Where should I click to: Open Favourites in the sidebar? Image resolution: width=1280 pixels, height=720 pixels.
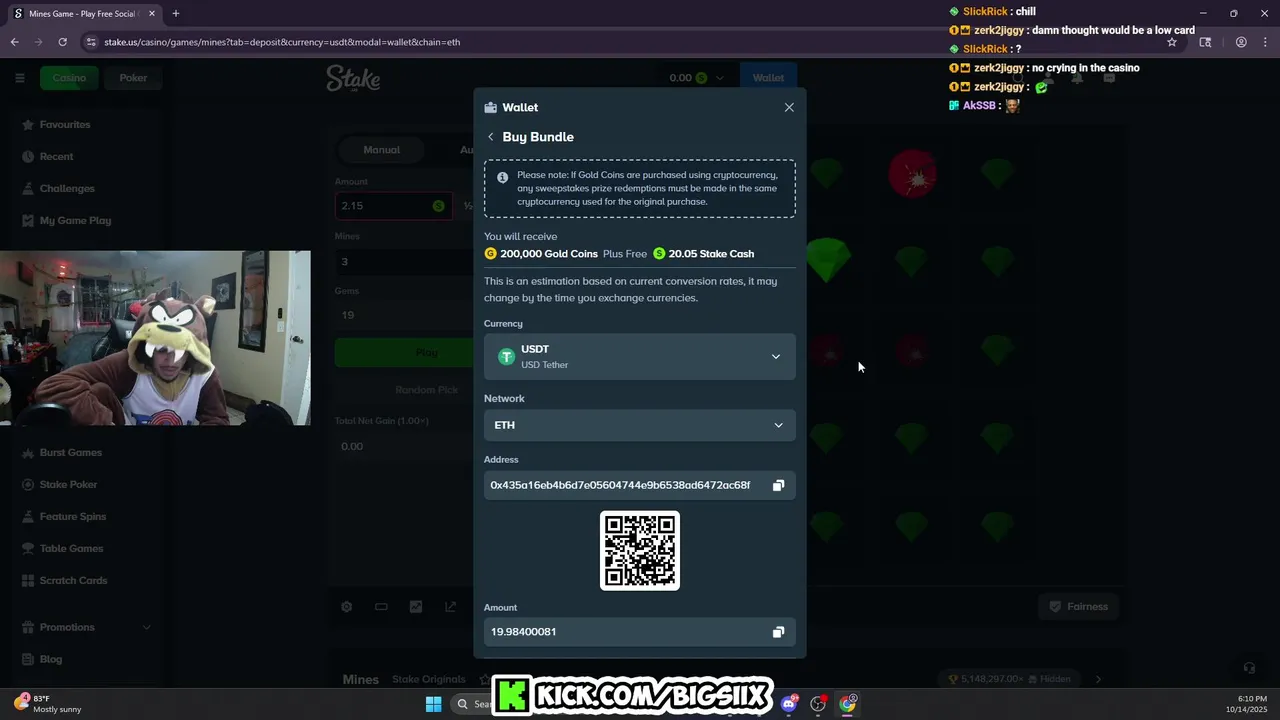pyautogui.click(x=65, y=125)
